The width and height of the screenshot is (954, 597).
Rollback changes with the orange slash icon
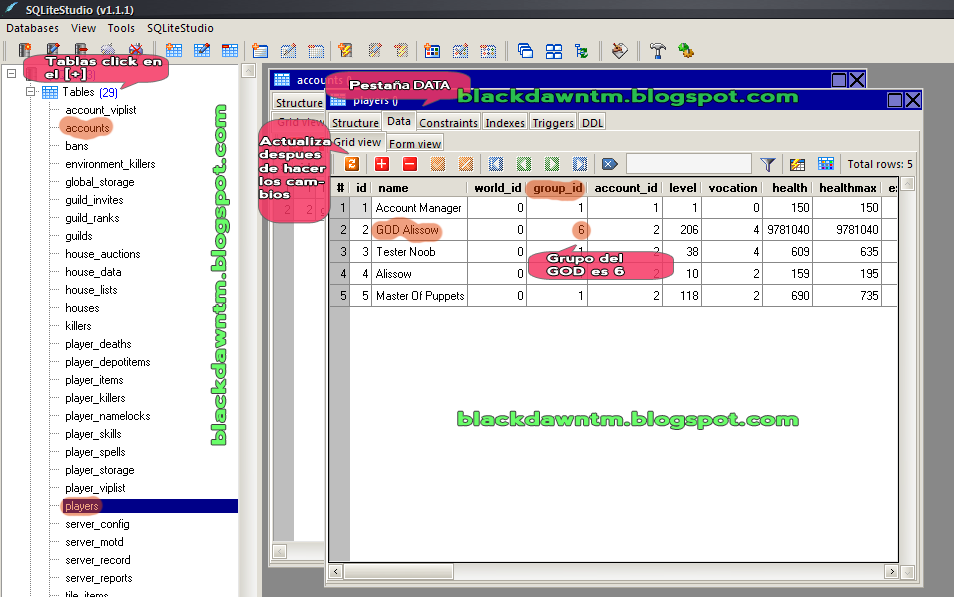[465, 164]
